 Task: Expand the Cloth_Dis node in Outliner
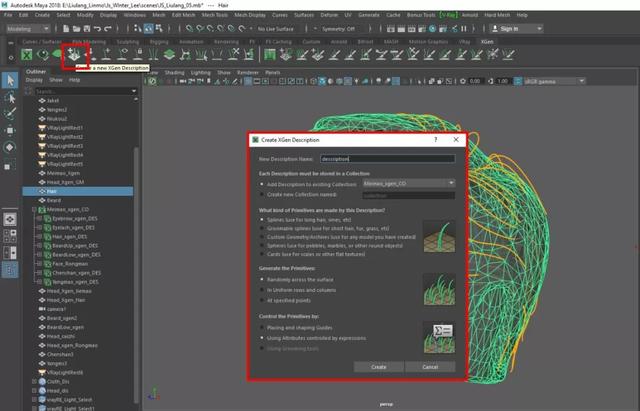(34, 382)
